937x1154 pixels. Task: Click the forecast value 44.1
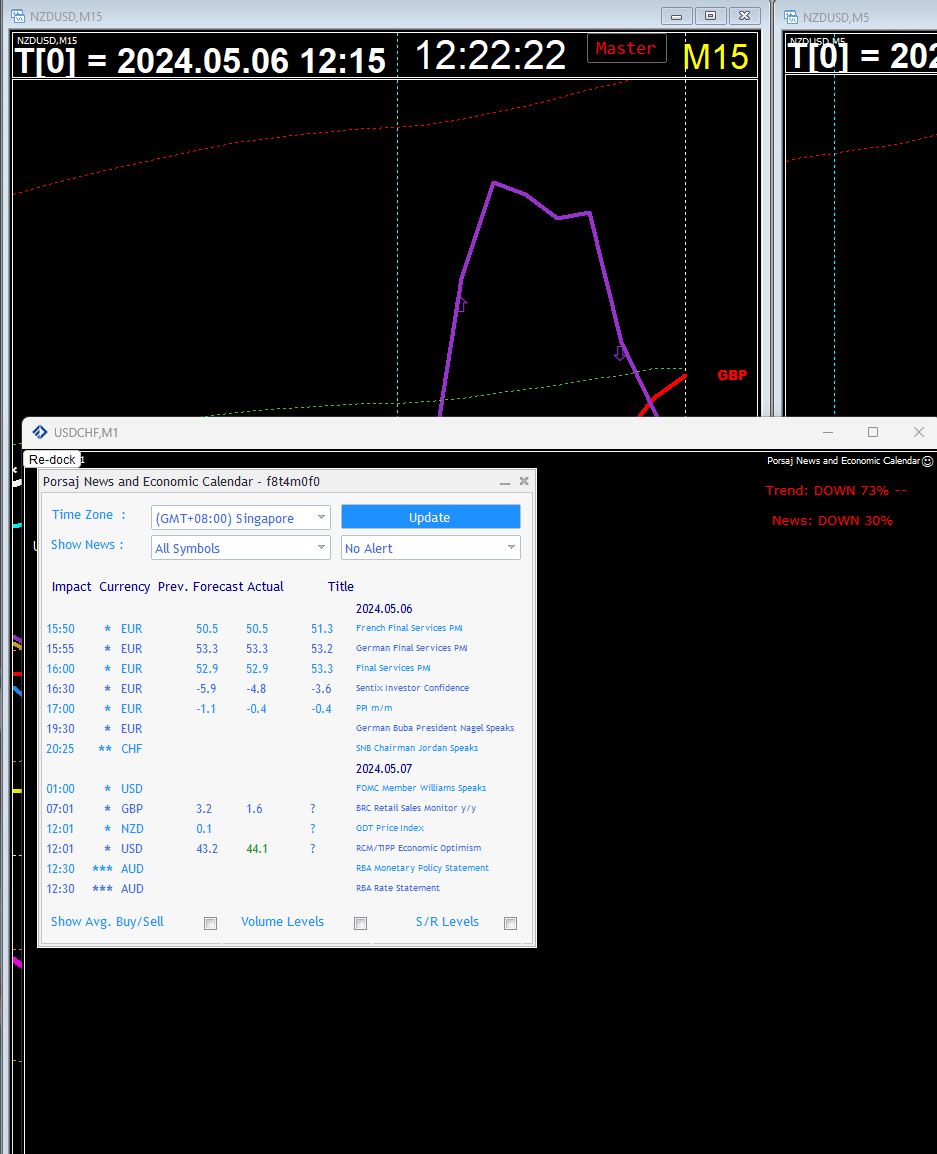pyautogui.click(x=257, y=849)
